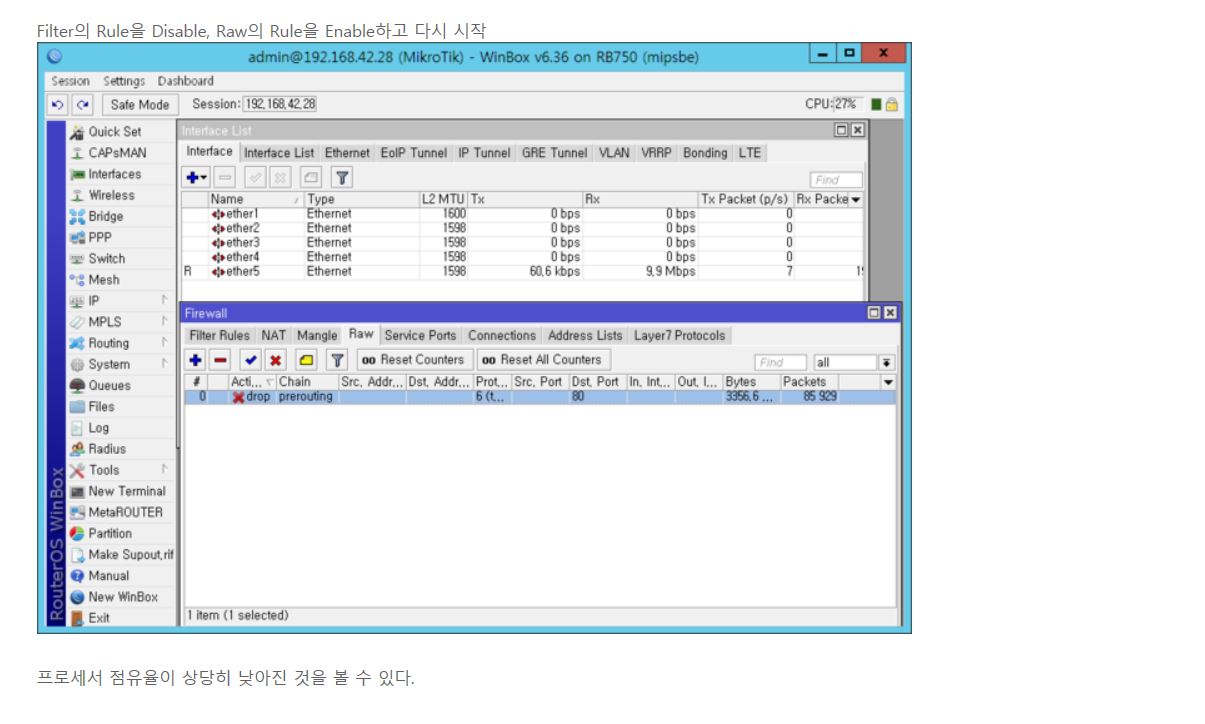This screenshot has width=1205, height=724.
Task: Add a new firewall rule (blue plus)
Action: point(196,360)
